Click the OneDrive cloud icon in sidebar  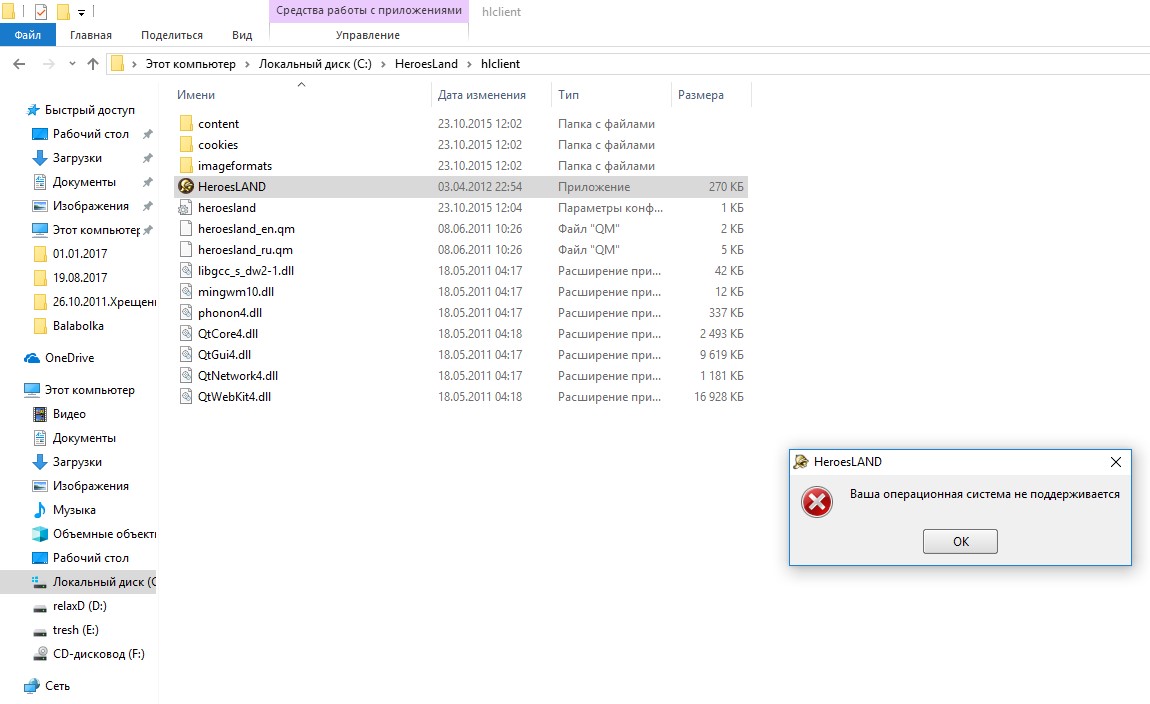tap(31, 358)
